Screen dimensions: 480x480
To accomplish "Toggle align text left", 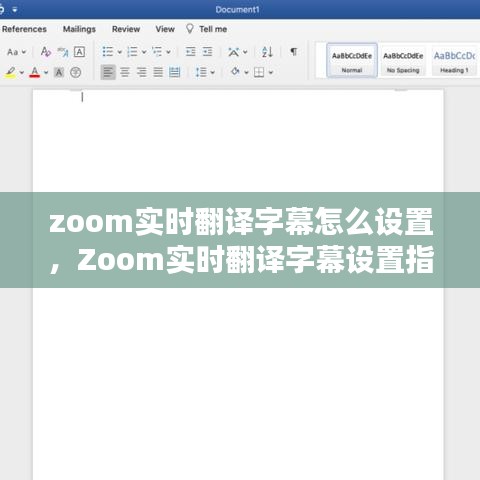I will [x=108, y=72].
